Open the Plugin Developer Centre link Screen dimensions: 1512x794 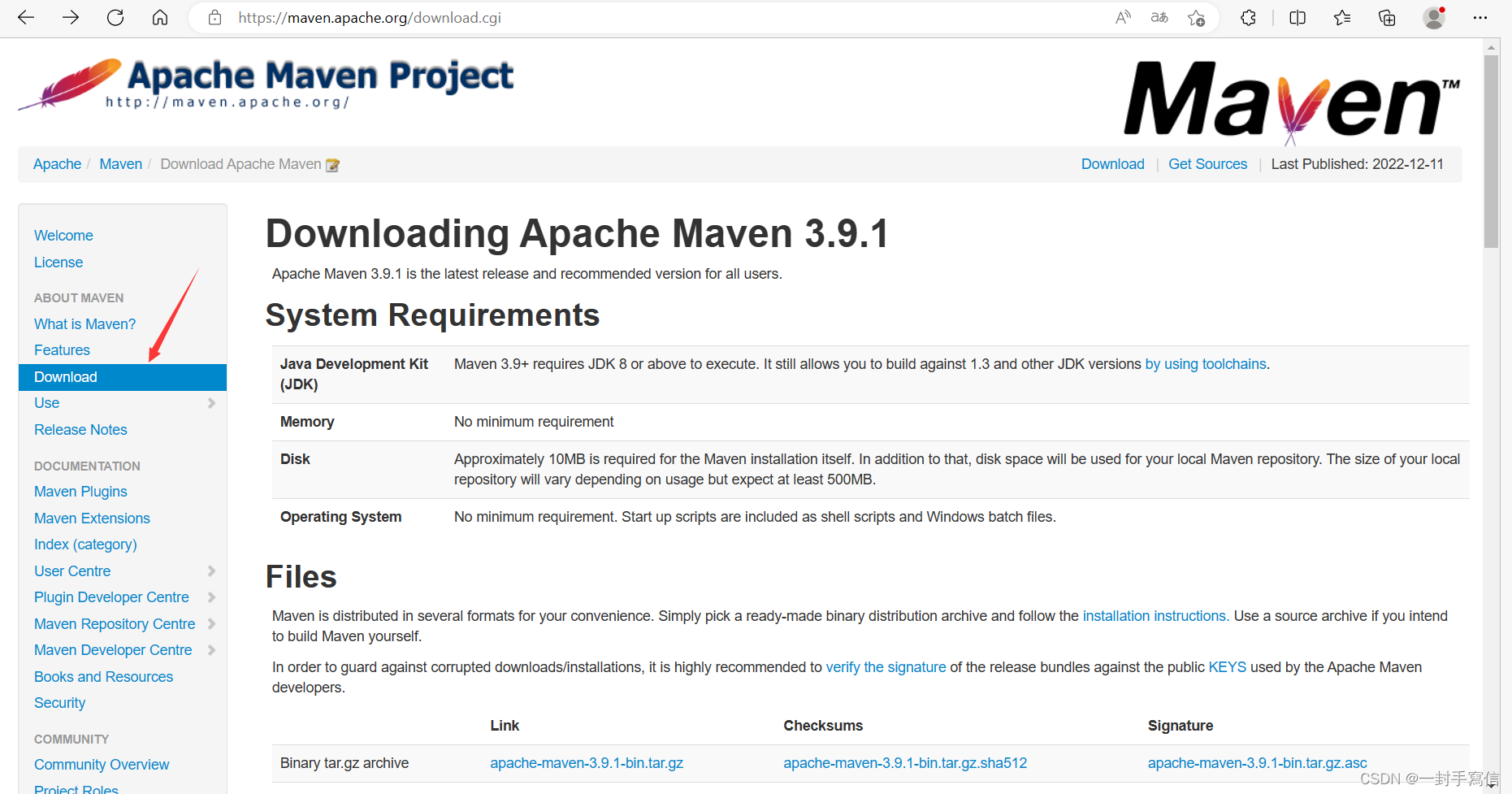click(111, 597)
